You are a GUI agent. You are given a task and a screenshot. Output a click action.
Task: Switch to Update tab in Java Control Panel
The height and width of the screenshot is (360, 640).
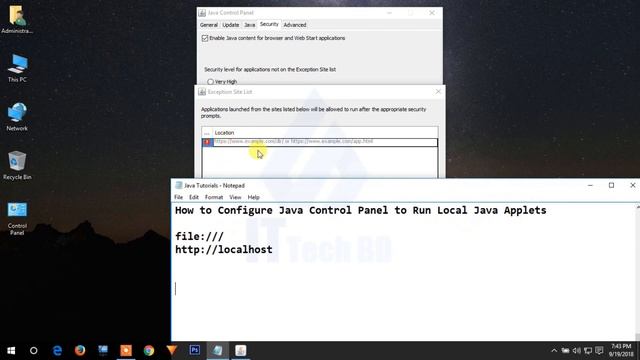pyautogui.click(x=231, y=25)
